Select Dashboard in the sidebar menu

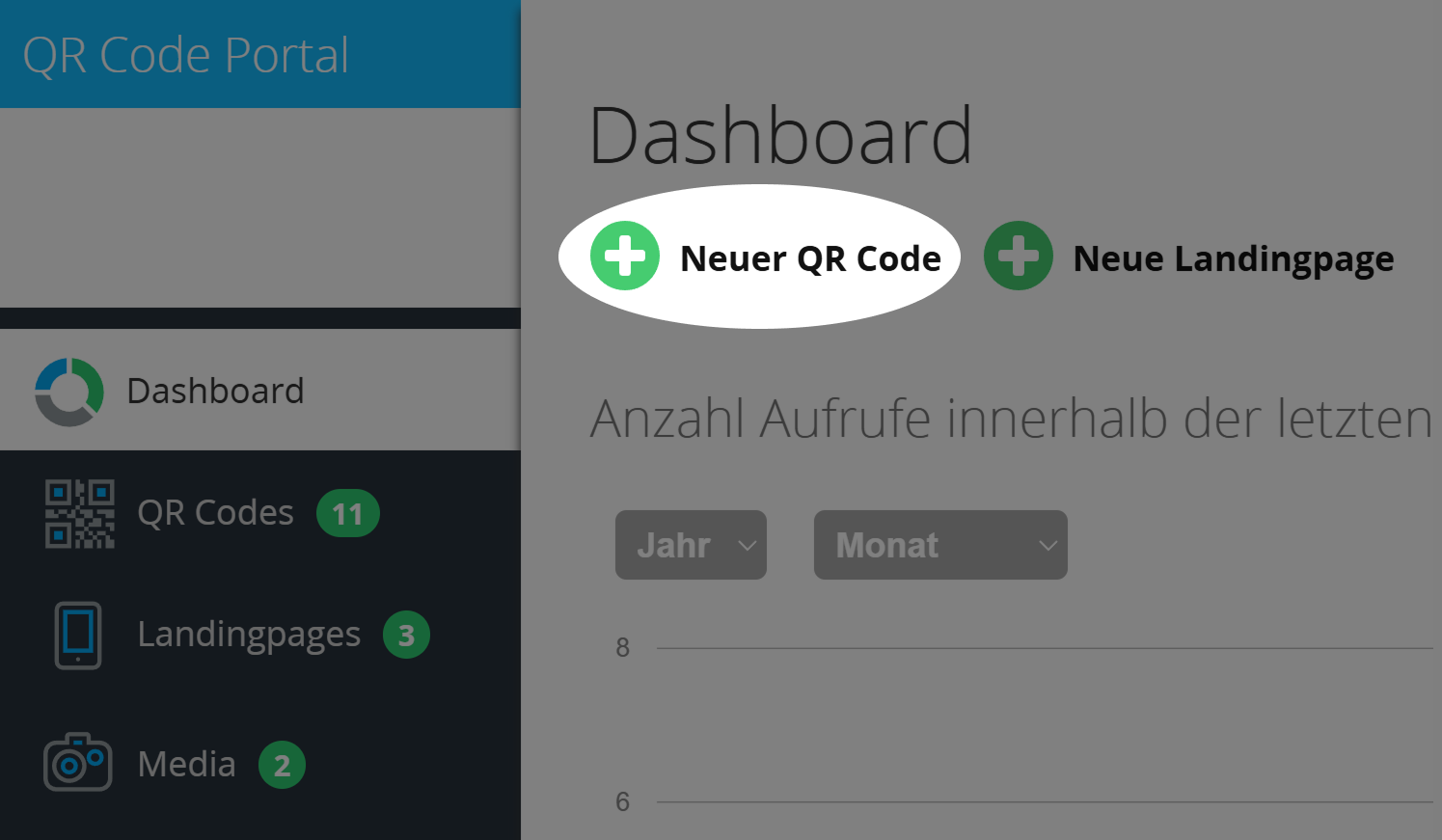[x=216, y=391]
